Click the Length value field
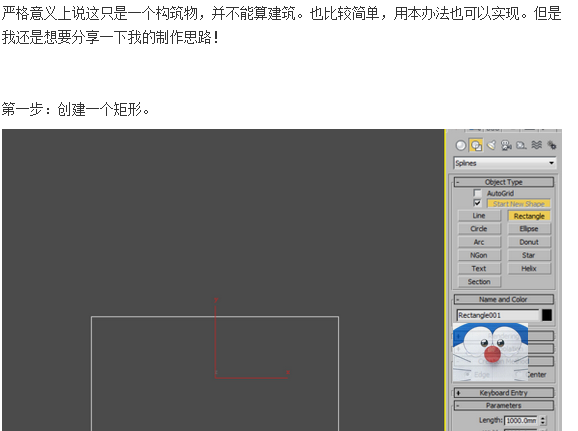This screenshot has height=431, width=578. (521, 420)
